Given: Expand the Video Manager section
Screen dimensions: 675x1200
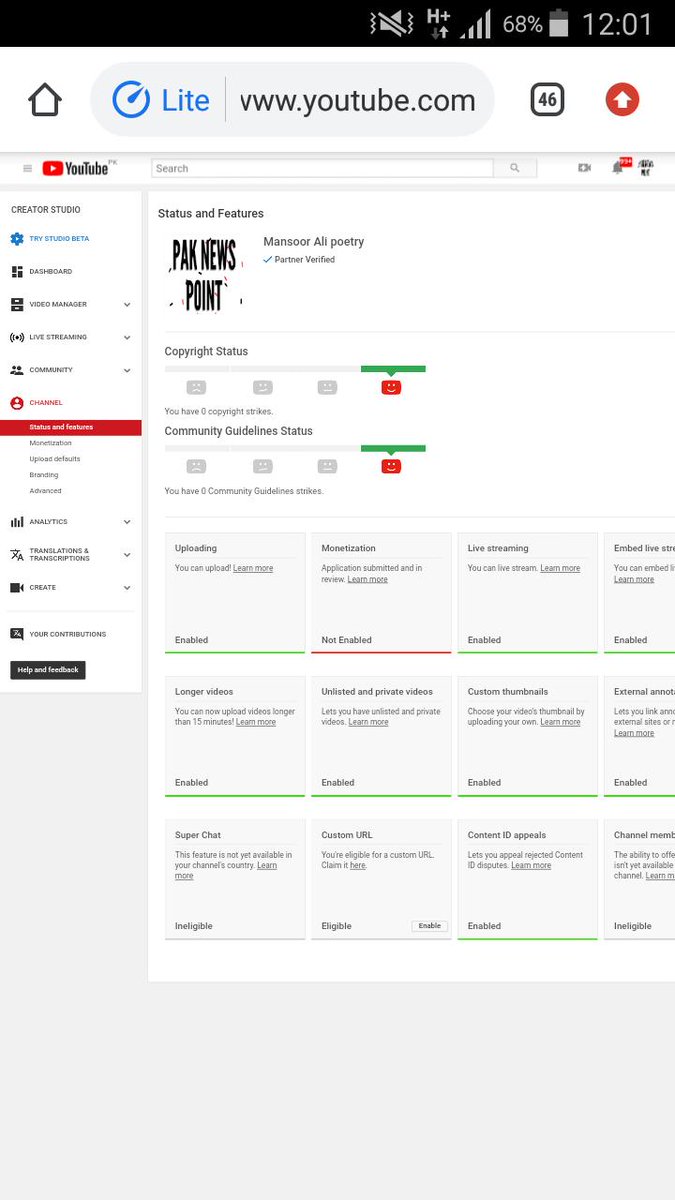Looking at the screenshot, I should [x=127, y=304].
